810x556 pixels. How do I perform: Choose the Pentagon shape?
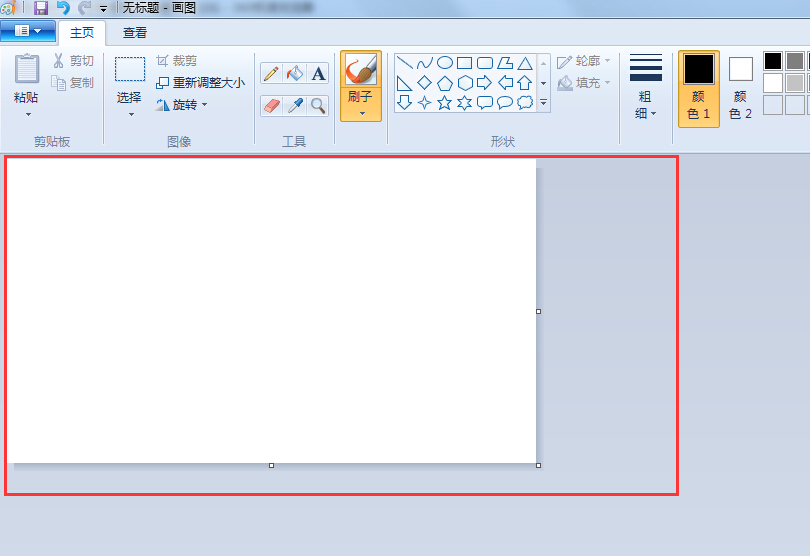[x=445, y=83]
